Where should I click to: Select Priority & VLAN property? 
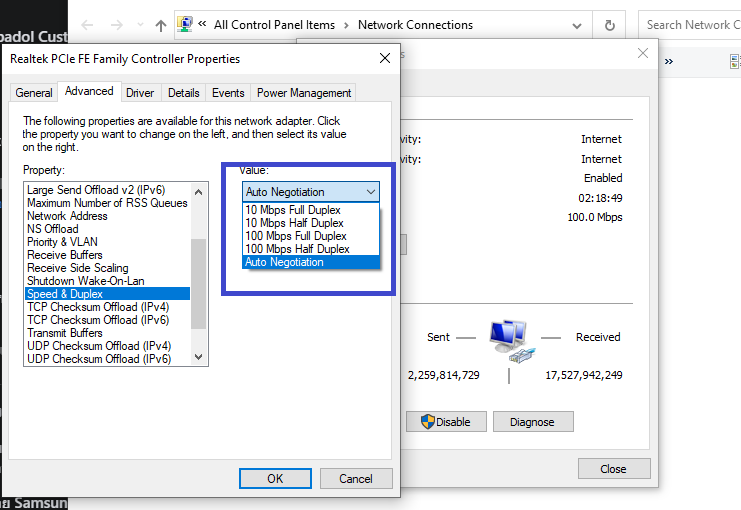tap(107, 242)
